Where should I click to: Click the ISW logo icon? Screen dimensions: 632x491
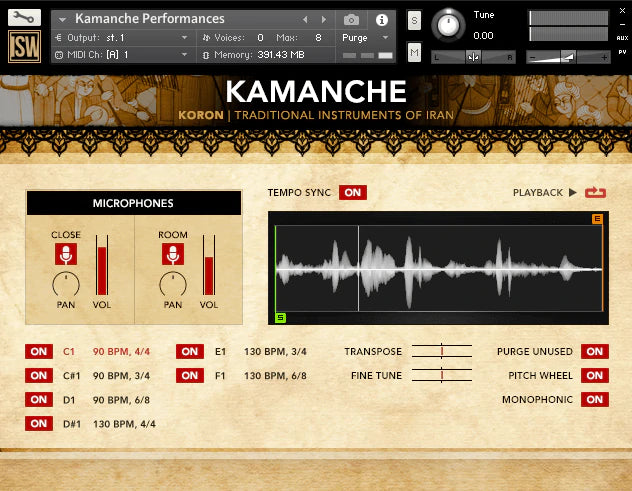(24, 47)
